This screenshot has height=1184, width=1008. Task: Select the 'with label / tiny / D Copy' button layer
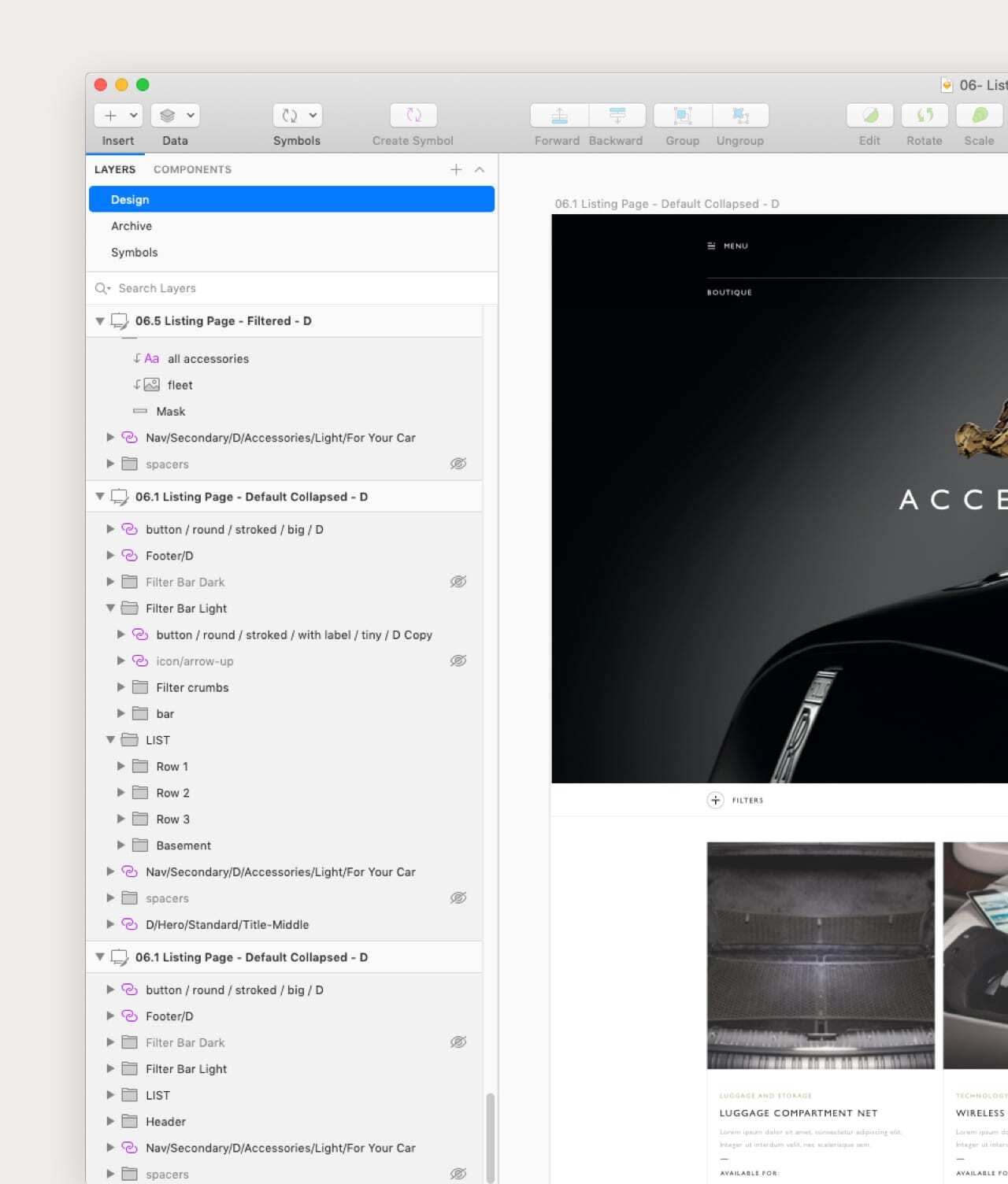tap(284, 635)
